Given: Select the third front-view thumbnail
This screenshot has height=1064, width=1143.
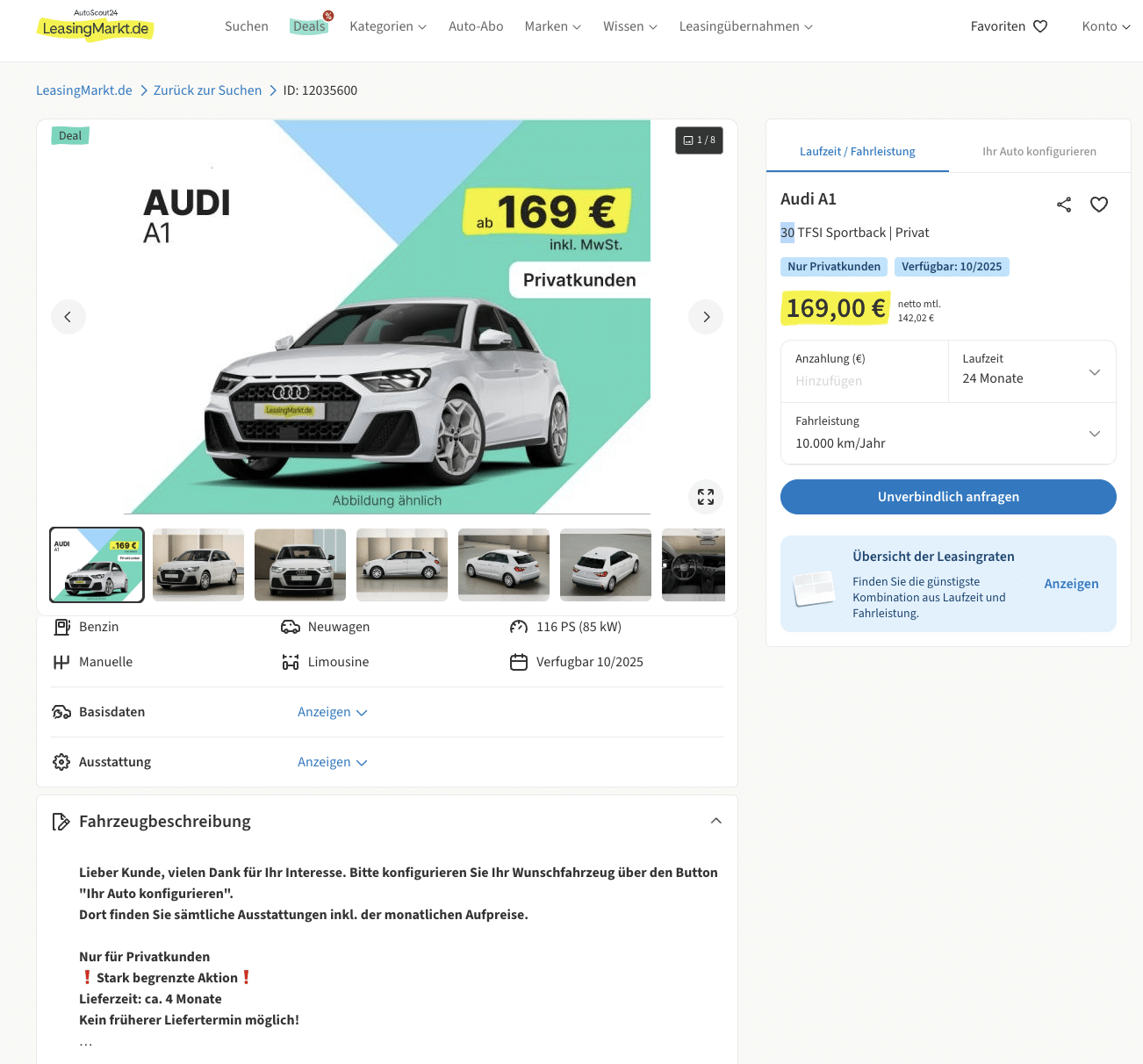Looking at the screenshot, I should point(300,565).
